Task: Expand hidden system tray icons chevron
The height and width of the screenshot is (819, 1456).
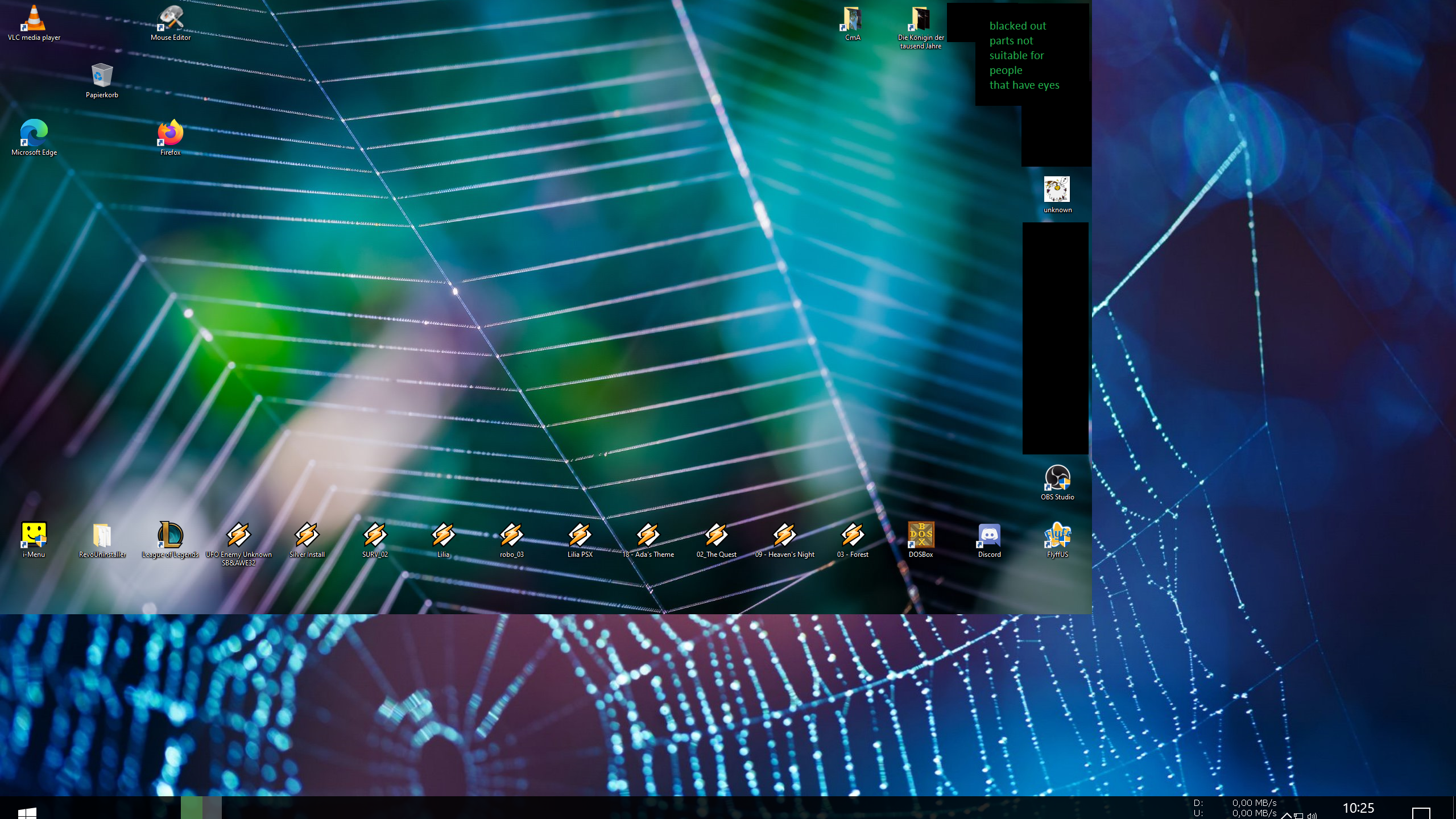Action: click(1287, 815)
